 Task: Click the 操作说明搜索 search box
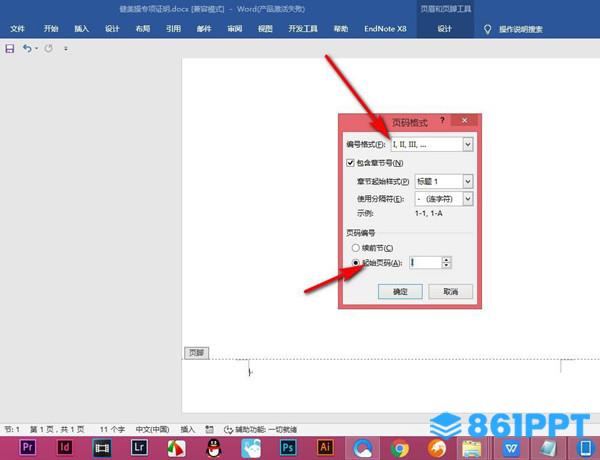(521, 29)
